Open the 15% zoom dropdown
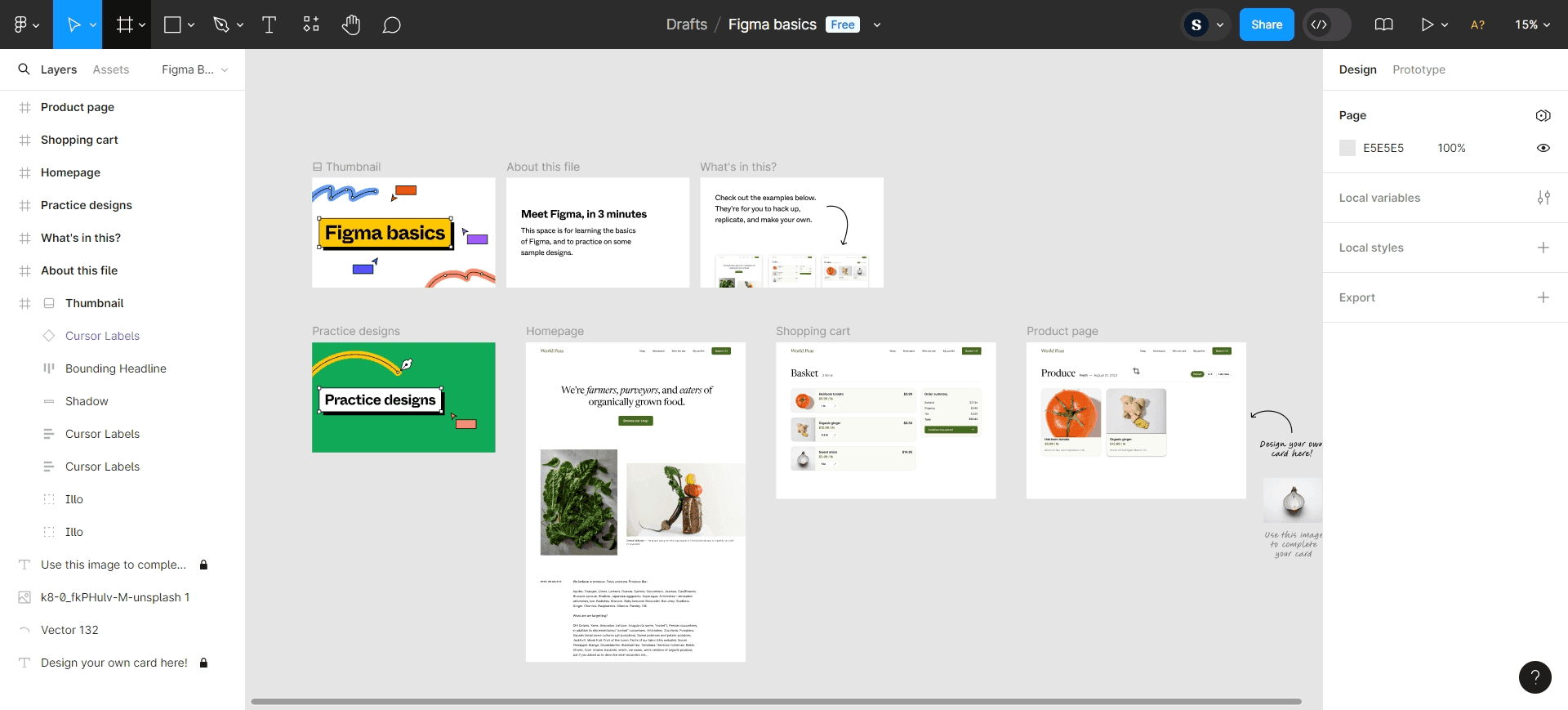The width and height of the screenshot is (1568, 710). pos(1532,25)
